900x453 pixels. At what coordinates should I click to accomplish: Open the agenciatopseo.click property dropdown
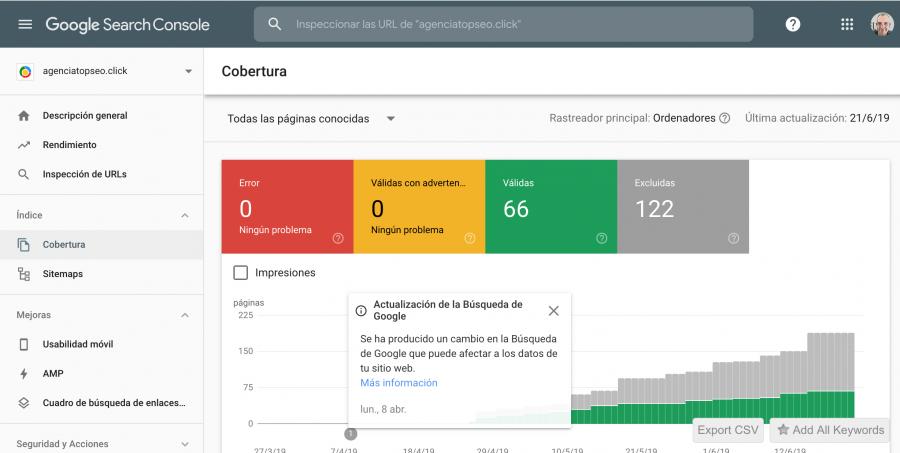pyautogui.click(x=189, y=72)
